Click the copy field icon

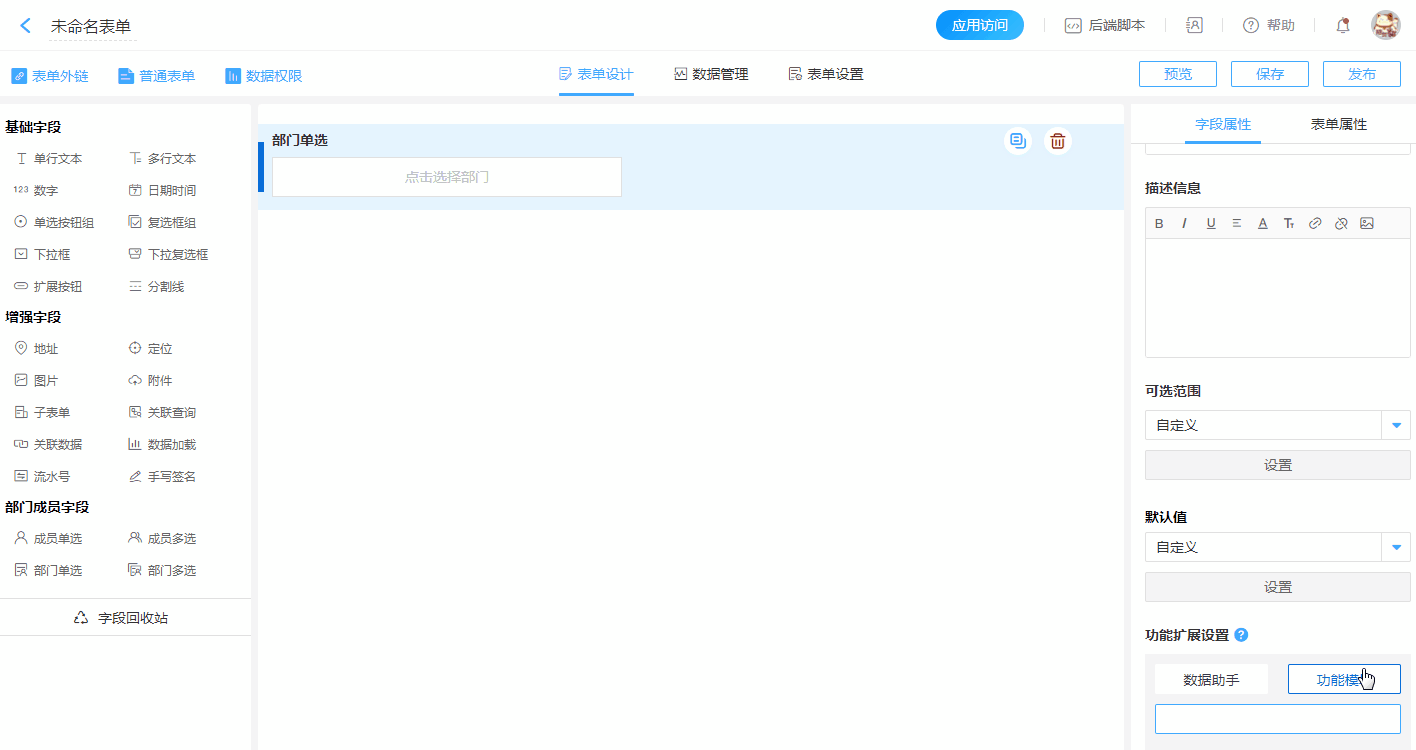(x=1017, y=141)
